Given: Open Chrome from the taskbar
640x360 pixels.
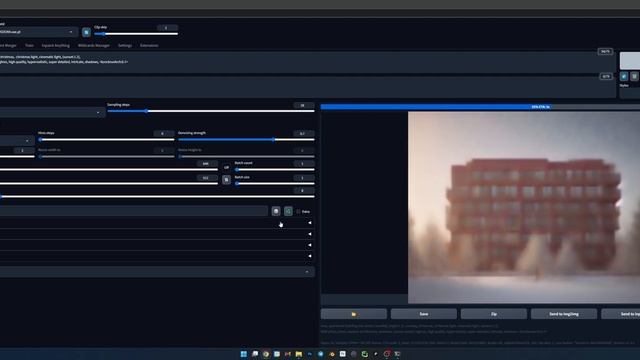Looking at the screenshot, I should click(x=266, y=354).
